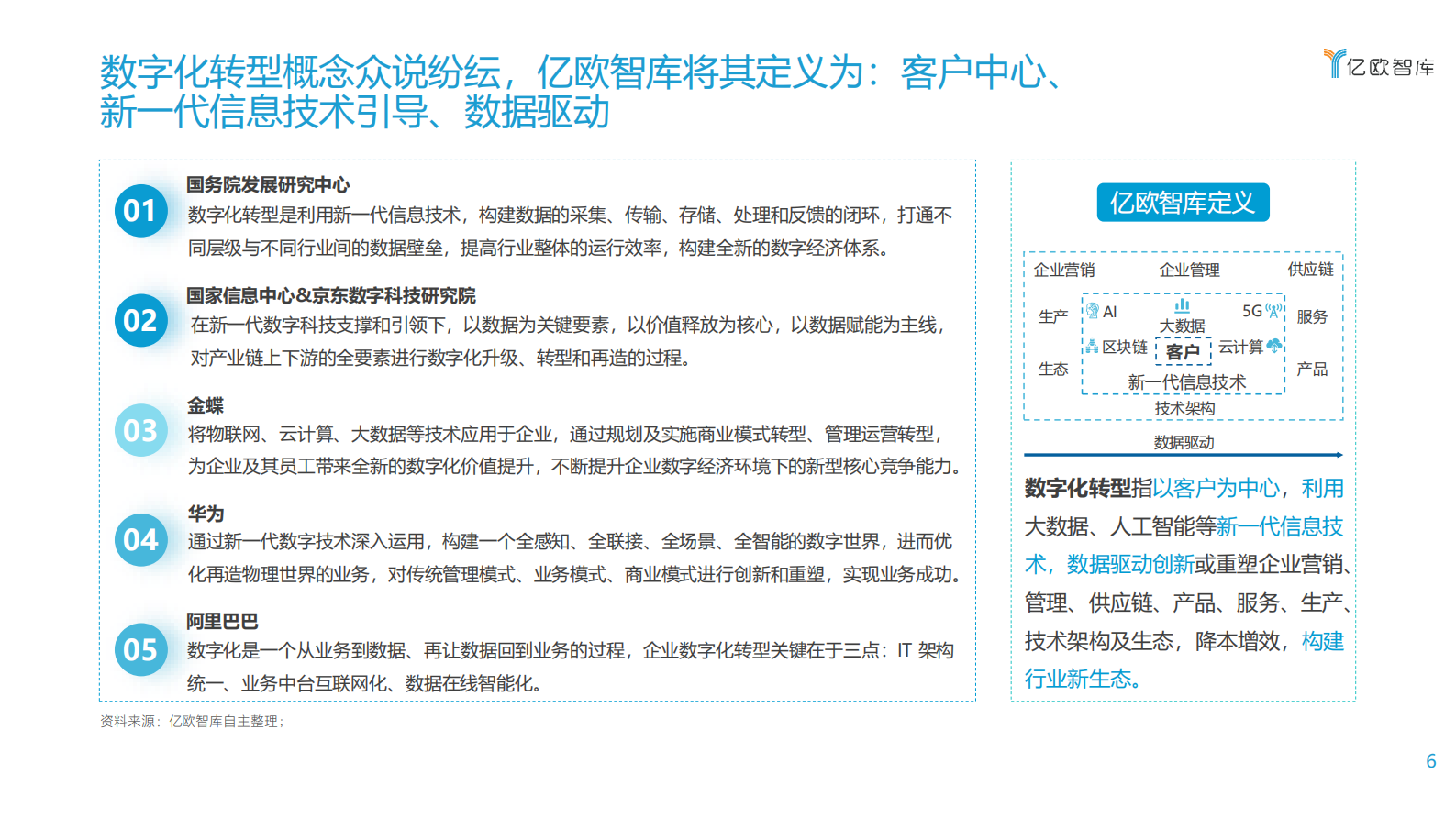Screen dimensions: 1456x818
Task: Click the 03 numbered circle
Action: click(x=140, y=430)
